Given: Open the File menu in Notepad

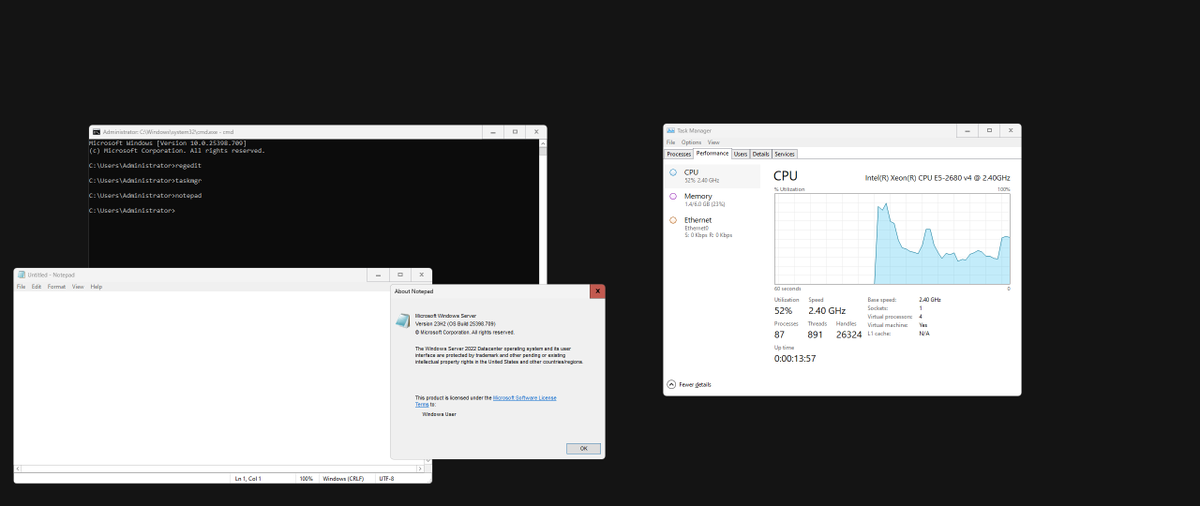Looking at the screenshot, I should pyautogui.click(x=21, y=287).
